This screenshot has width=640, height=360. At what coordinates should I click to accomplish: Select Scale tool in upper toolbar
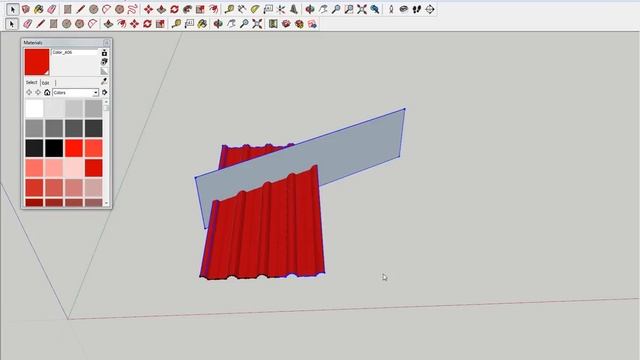coord(200,9)
